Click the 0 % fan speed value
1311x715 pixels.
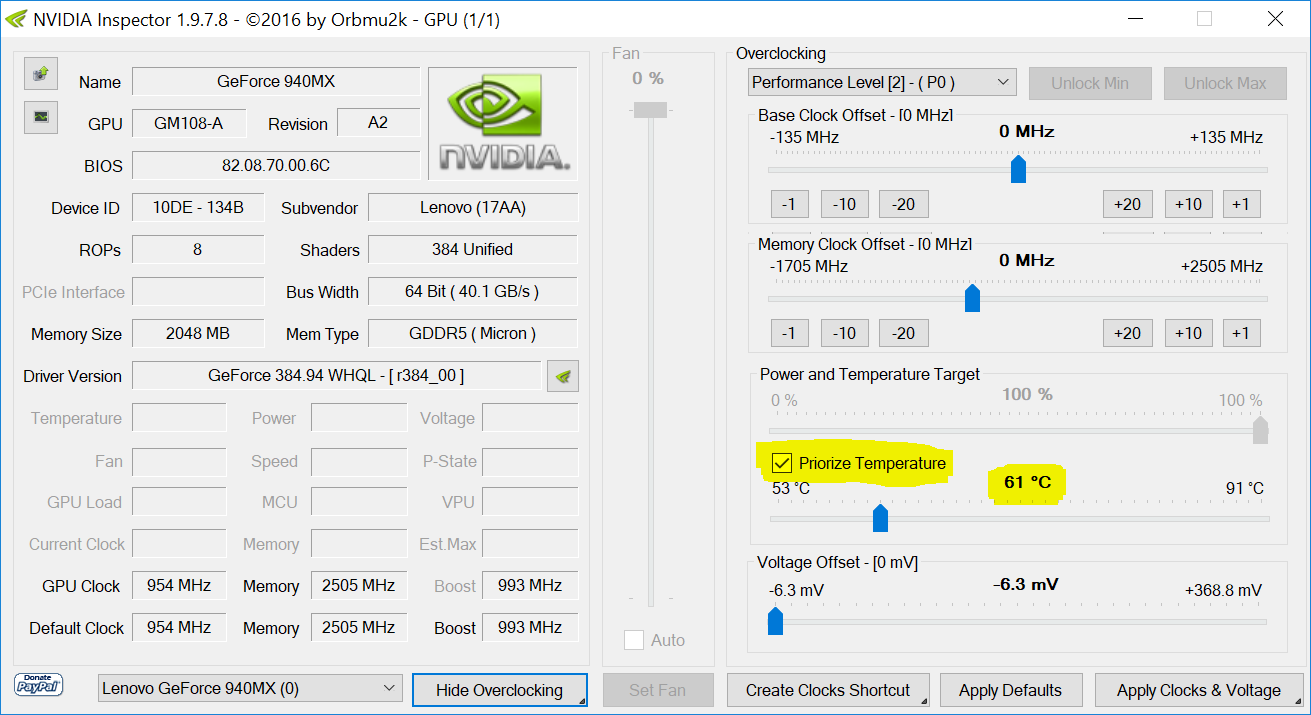tap(648, 78)
